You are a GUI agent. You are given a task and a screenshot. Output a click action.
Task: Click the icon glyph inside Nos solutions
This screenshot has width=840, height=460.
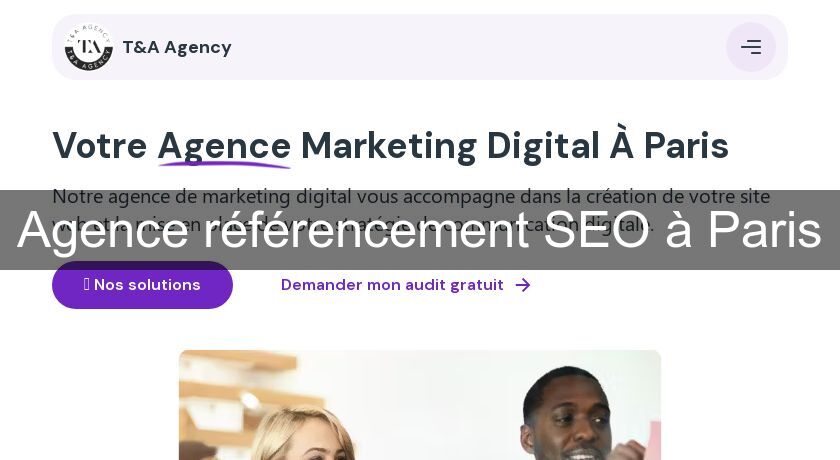coord(87,284)
